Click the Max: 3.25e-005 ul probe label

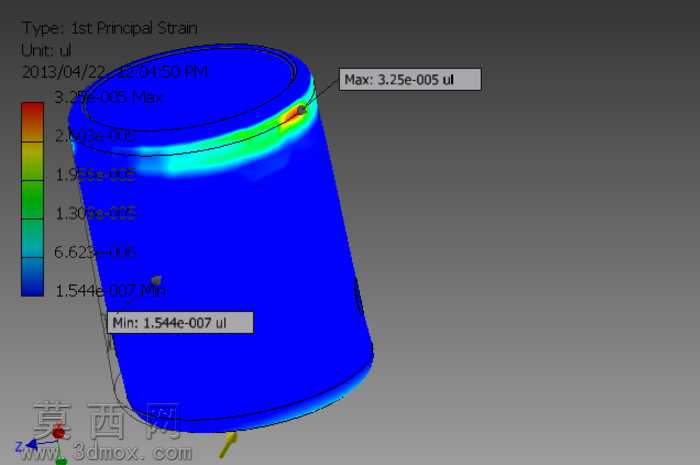point(410,79)
